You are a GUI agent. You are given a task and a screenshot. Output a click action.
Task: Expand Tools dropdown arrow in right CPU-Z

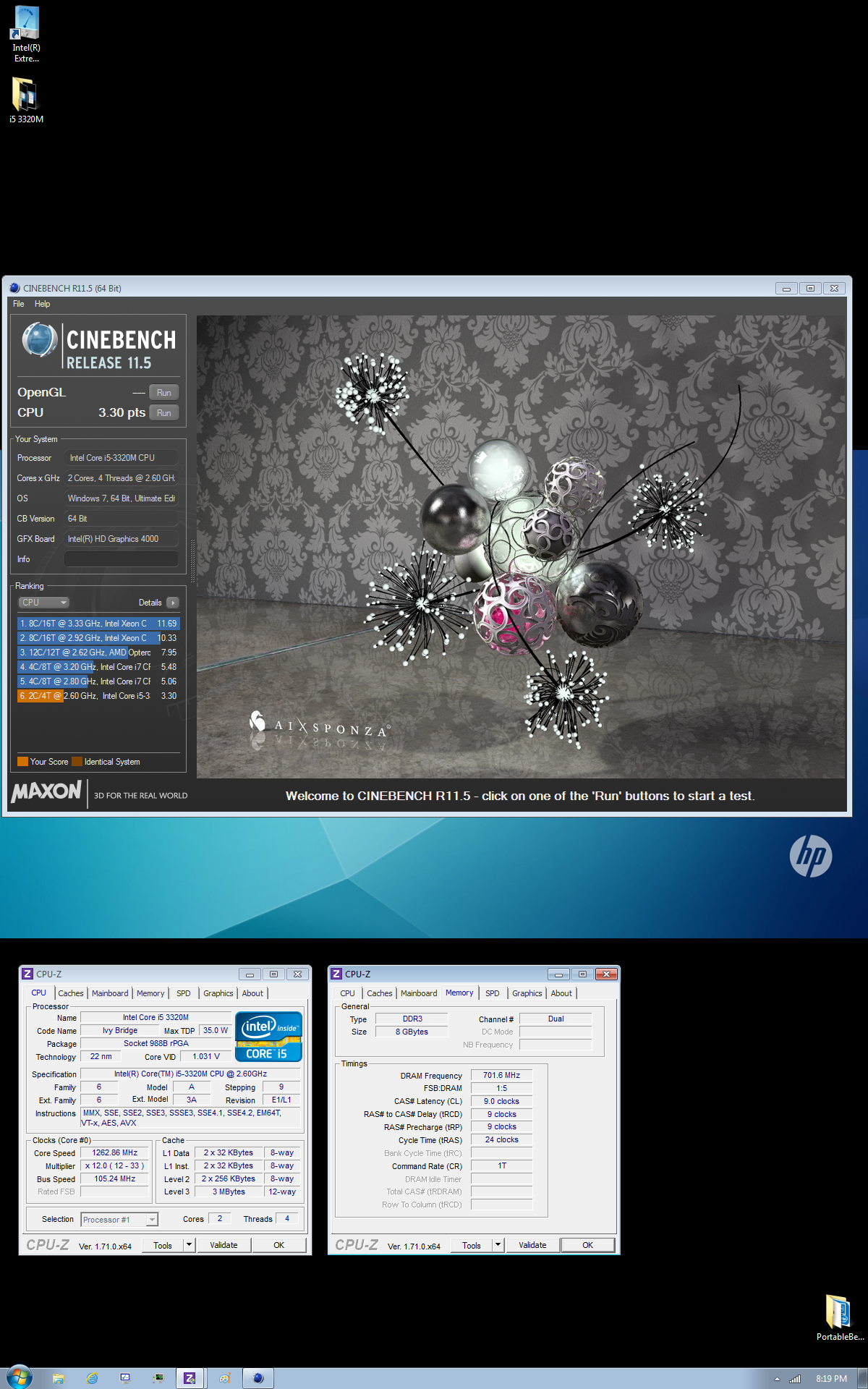[x=498, y=1245]
